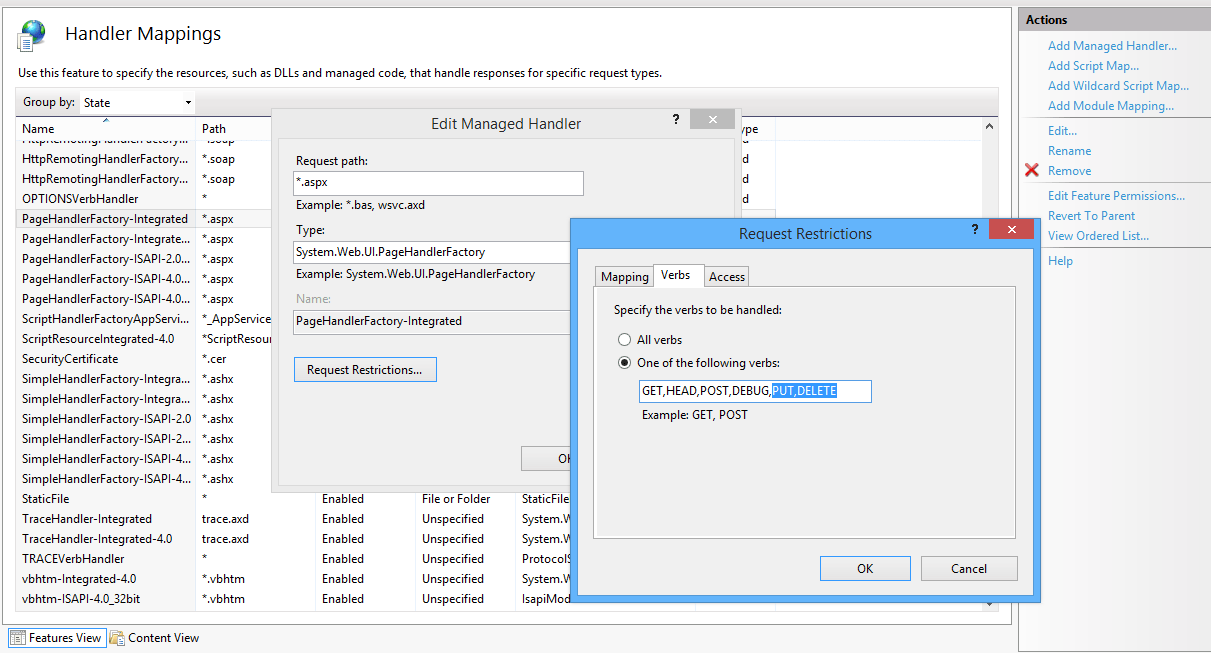The image size is (1211, 653).
Task: Sort by the Path column header
Action: point(233,129)
